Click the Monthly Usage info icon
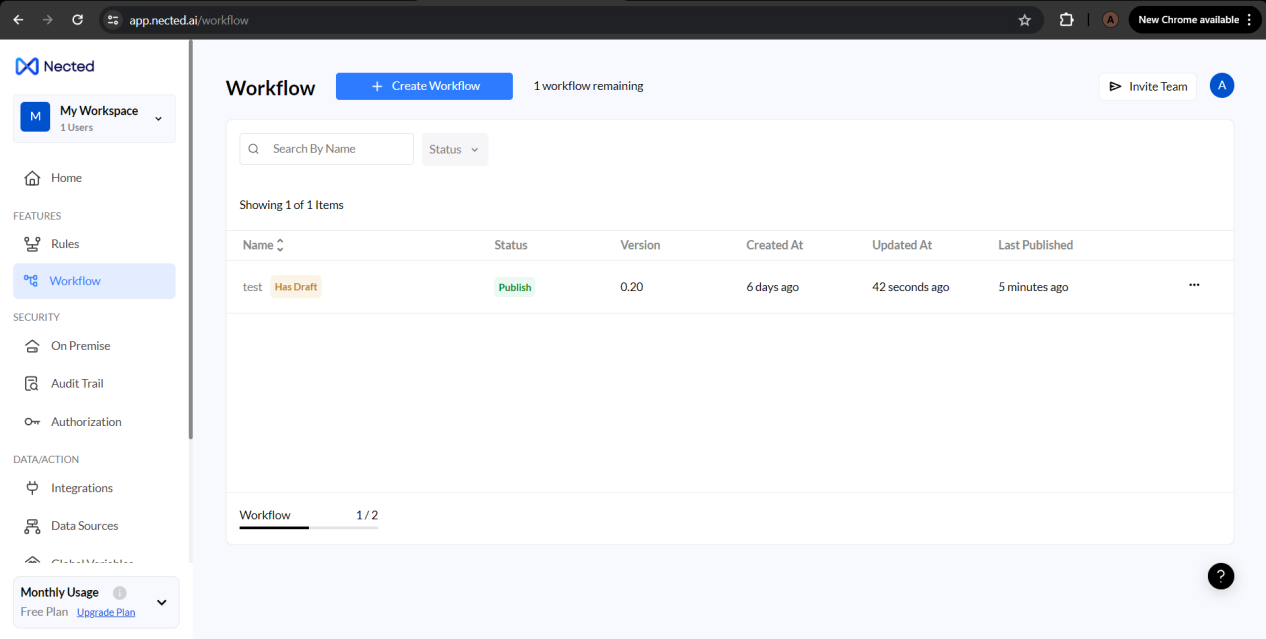The height and width of the screenshot is (639, 1266). pyautogui.click(x=120, y=592)
